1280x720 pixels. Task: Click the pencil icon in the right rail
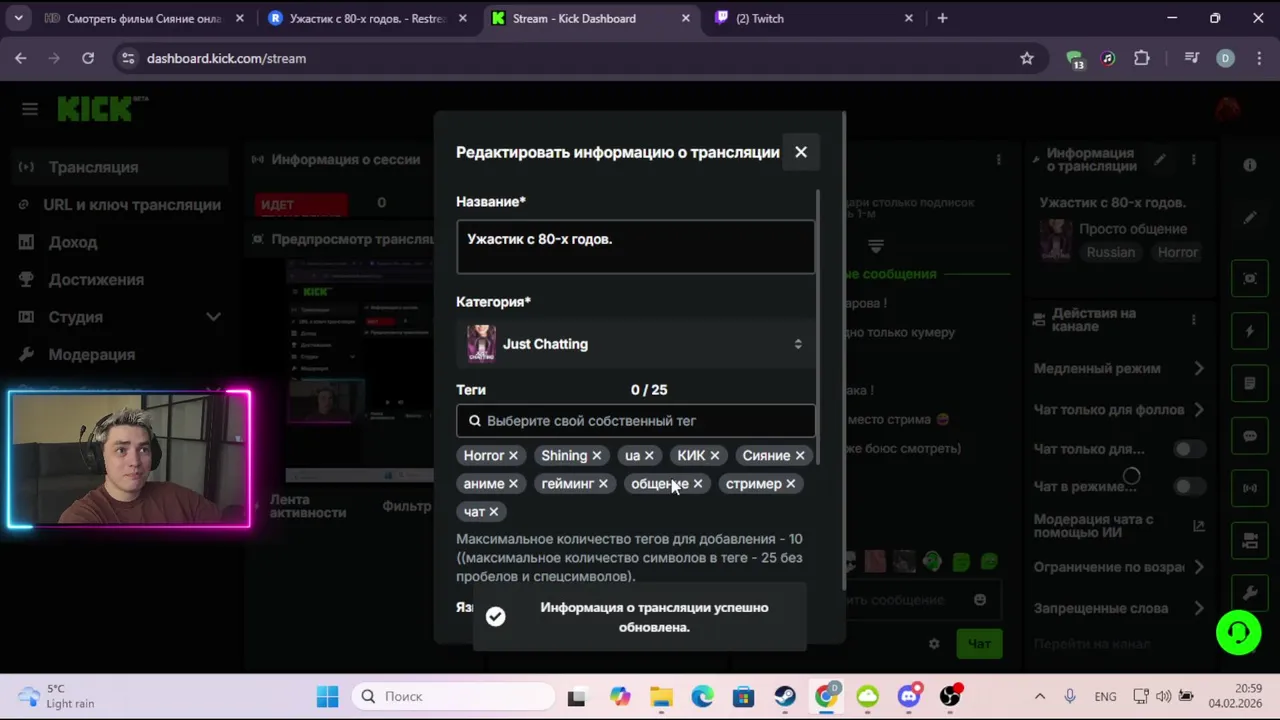[x=1250, y=218]
